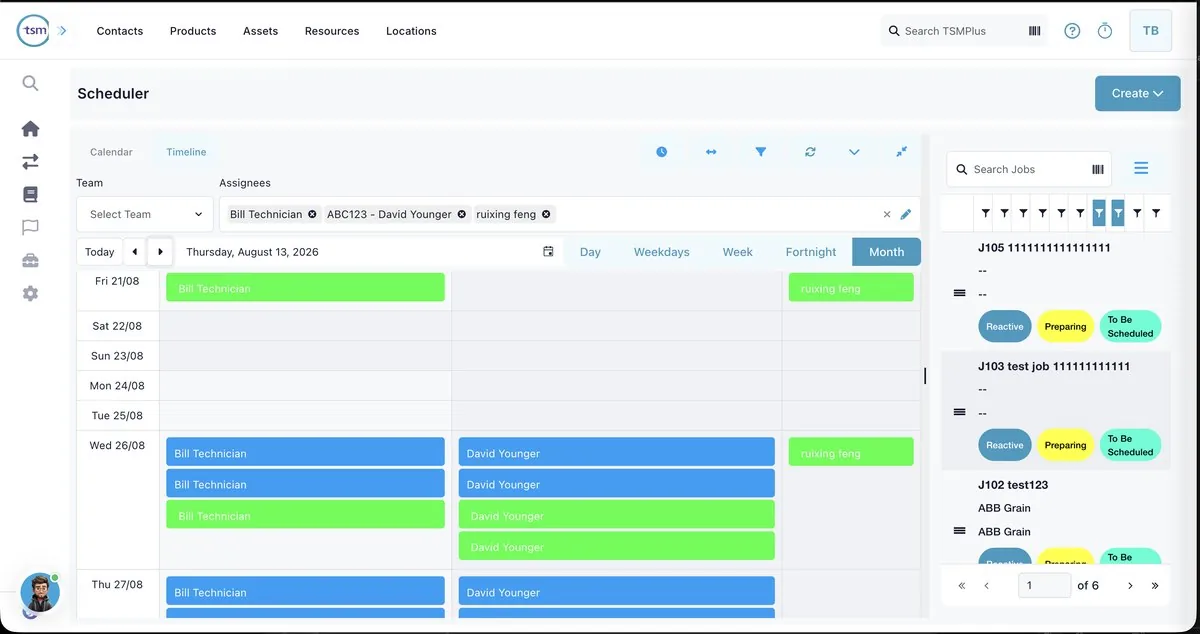The width and height of the screenshot is (1200, 634).
Task: Open the flag sidebar icon
Action: (30, 228)
